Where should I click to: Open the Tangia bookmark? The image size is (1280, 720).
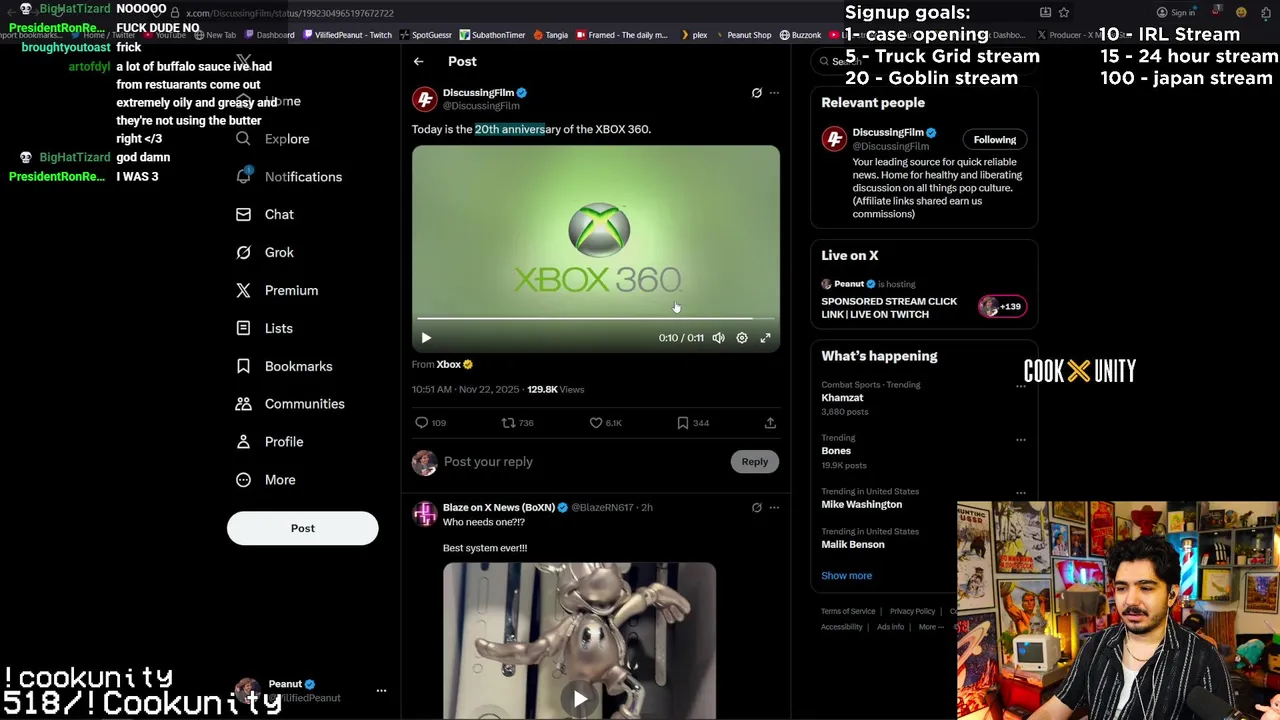click(551, 35)
